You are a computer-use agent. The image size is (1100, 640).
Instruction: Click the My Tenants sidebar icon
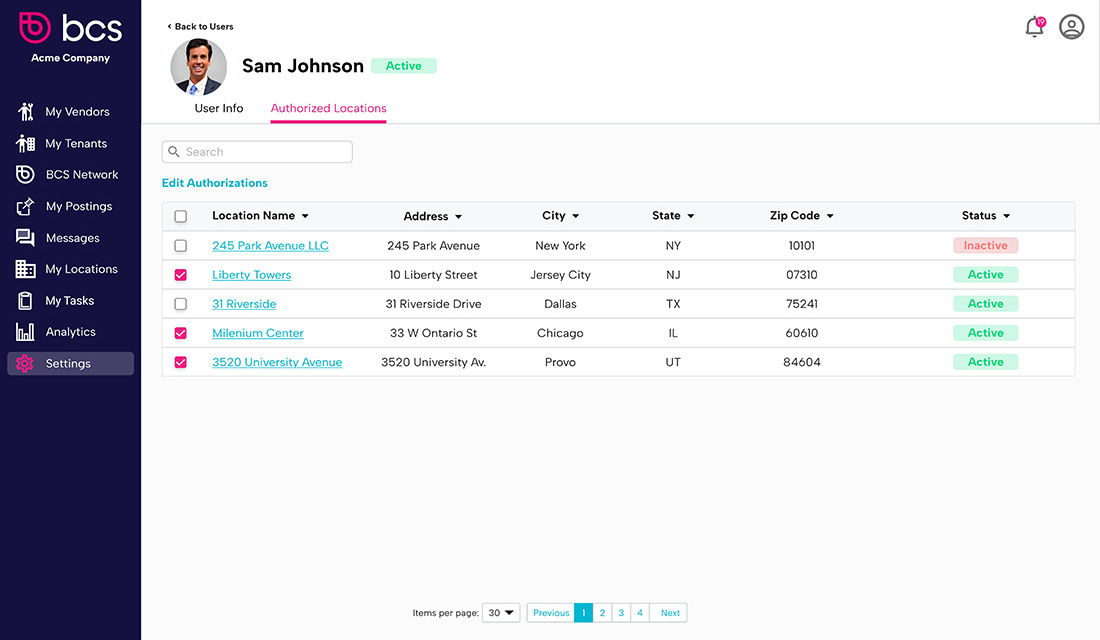pos(26,143)
